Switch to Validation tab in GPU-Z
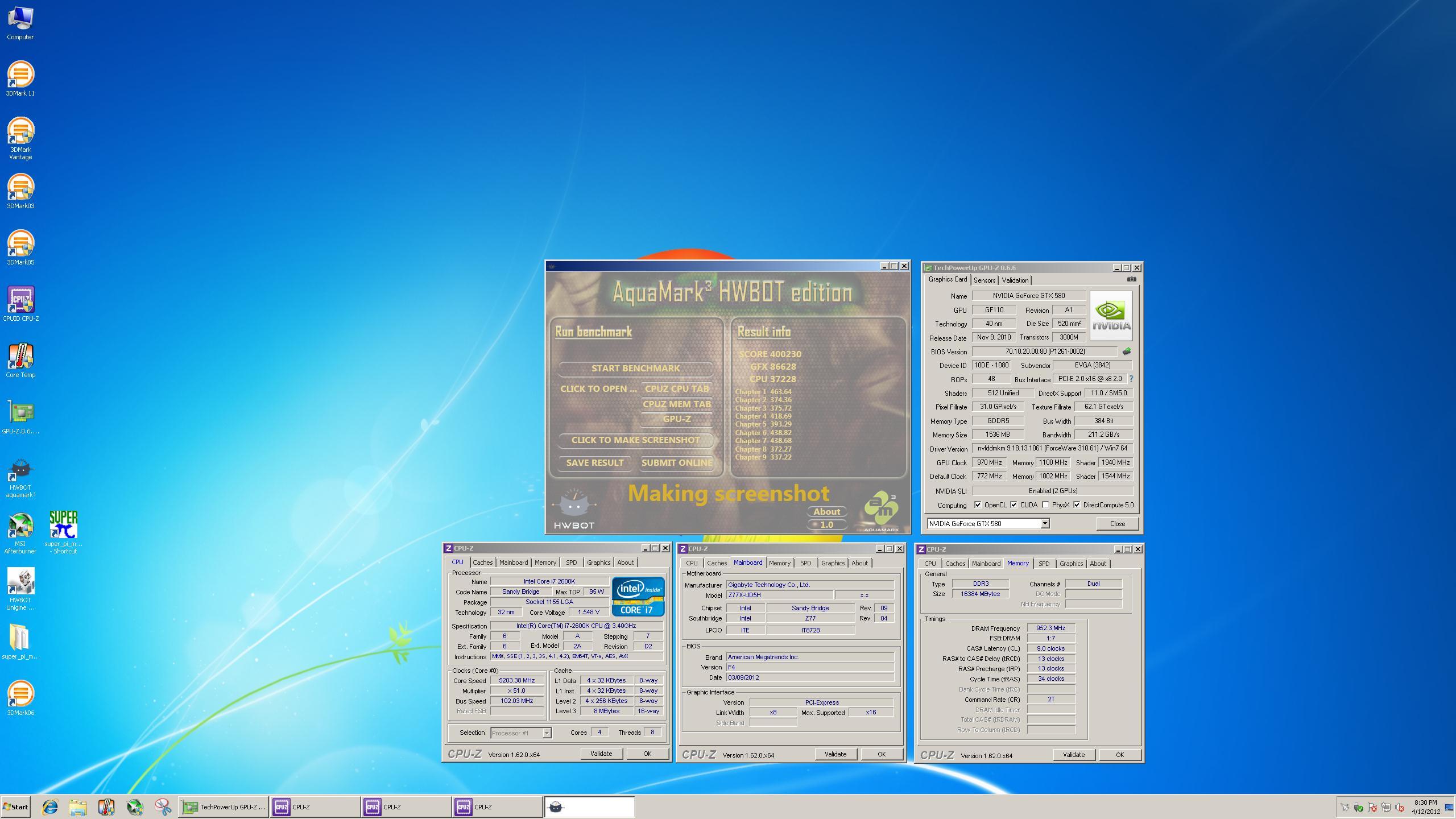 (1015, 280)
